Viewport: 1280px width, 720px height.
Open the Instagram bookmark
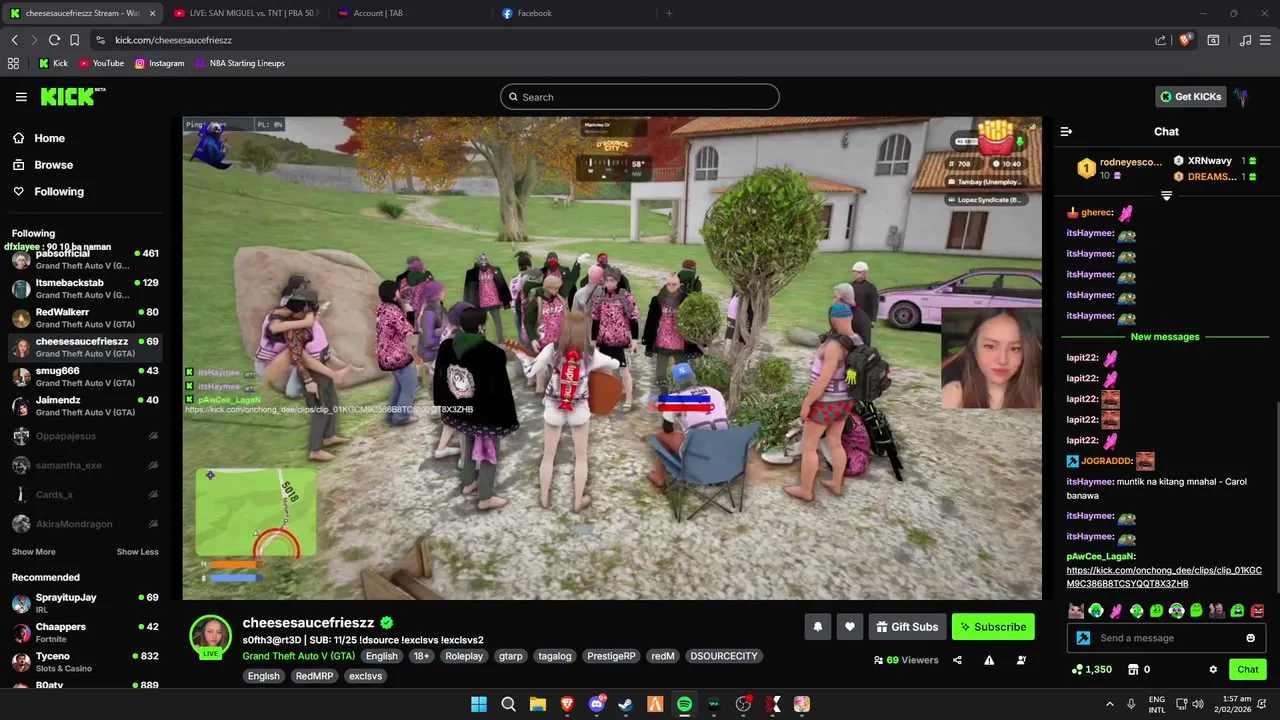coord(160,63)
